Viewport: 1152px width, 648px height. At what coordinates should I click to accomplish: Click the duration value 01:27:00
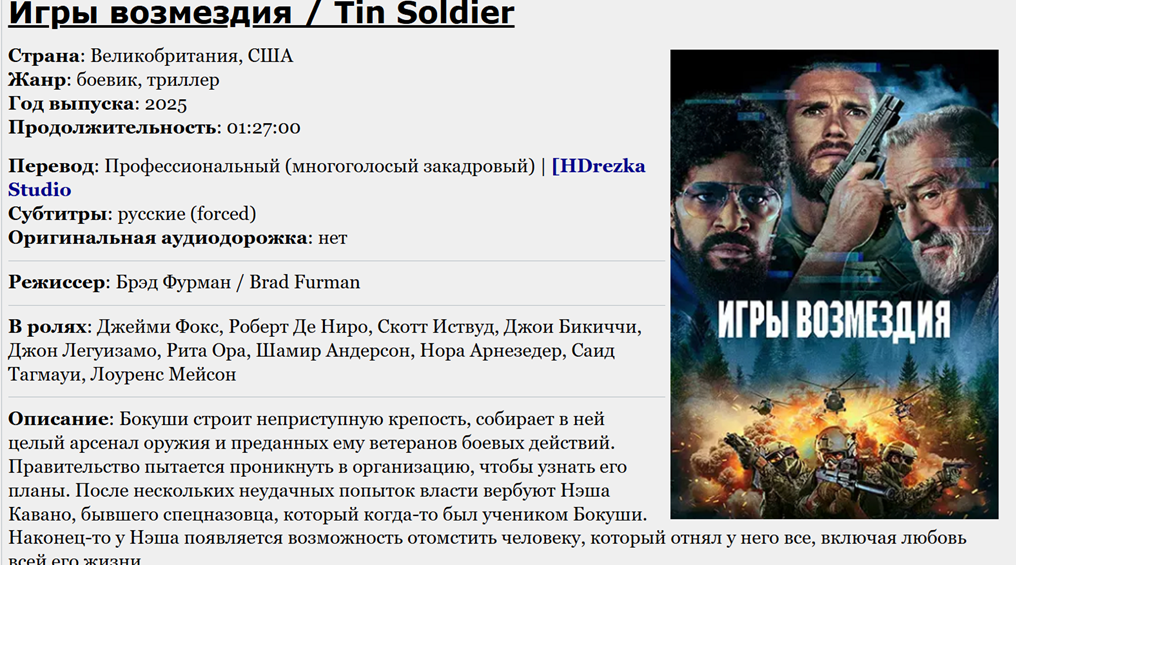263,128
